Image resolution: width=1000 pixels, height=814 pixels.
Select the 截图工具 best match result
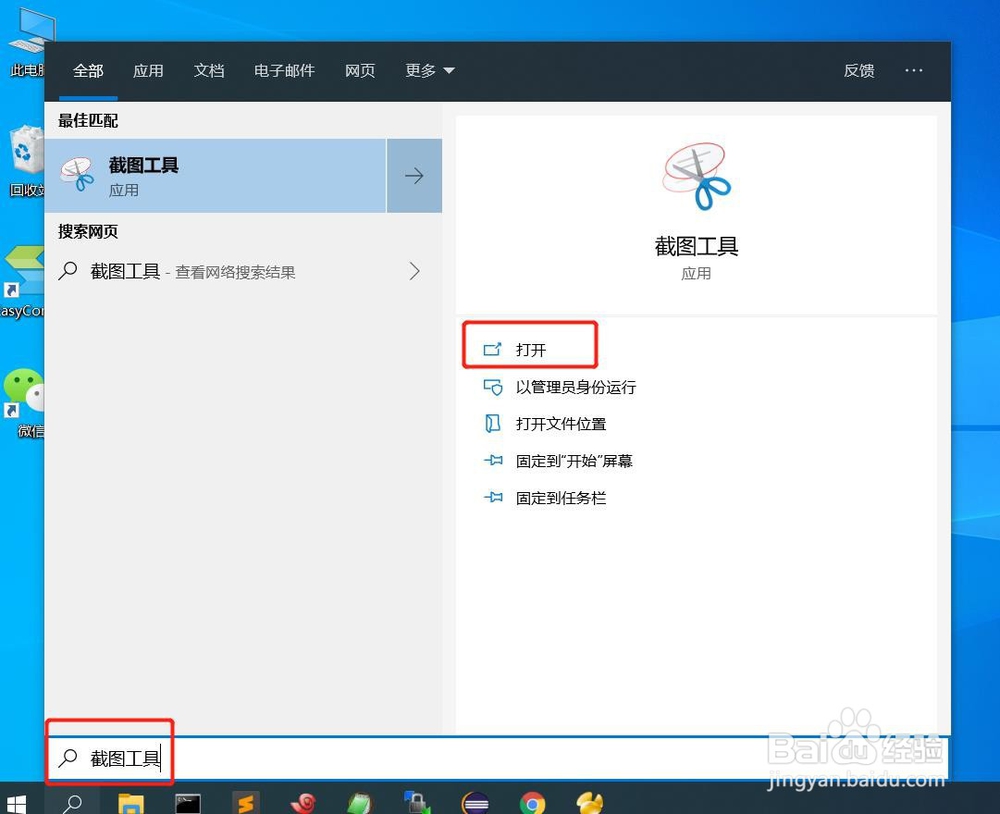click(x=215, y=175)
